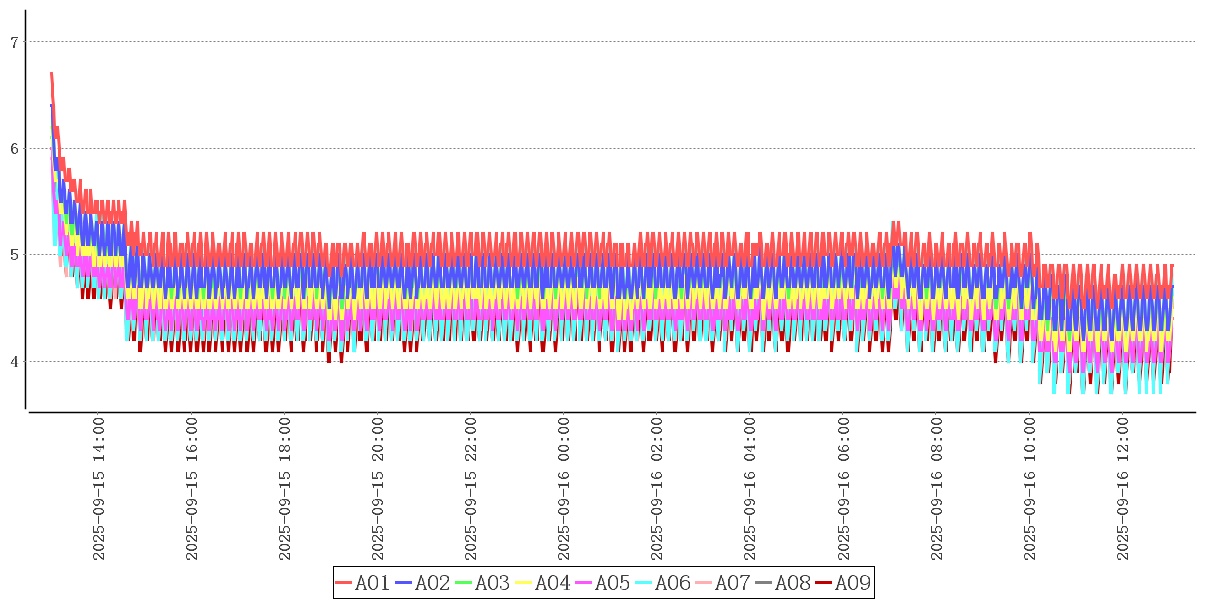This screenshot has height=600, width=1207.
Task: Click the 2025-09-16 00:00 x-axis label
Action: [565, 489]
